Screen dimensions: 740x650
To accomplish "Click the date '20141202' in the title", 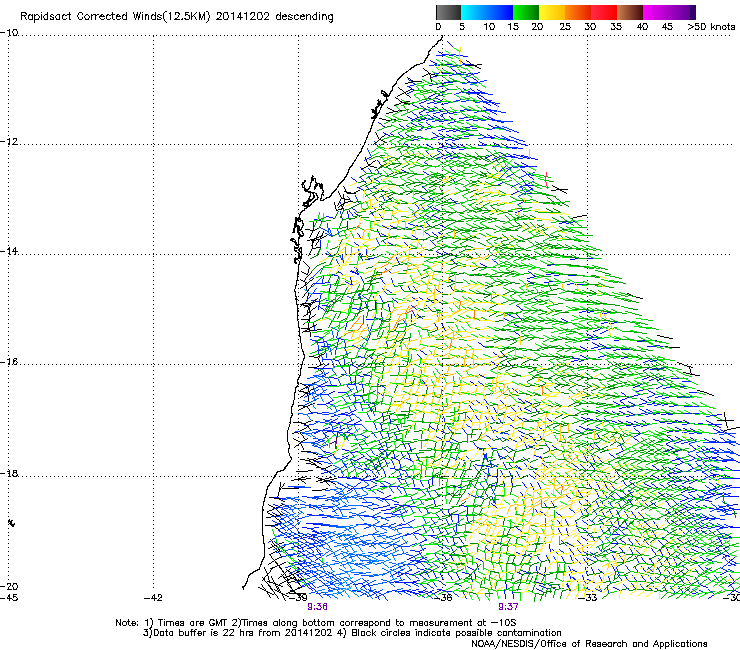I will click(243, 17).
